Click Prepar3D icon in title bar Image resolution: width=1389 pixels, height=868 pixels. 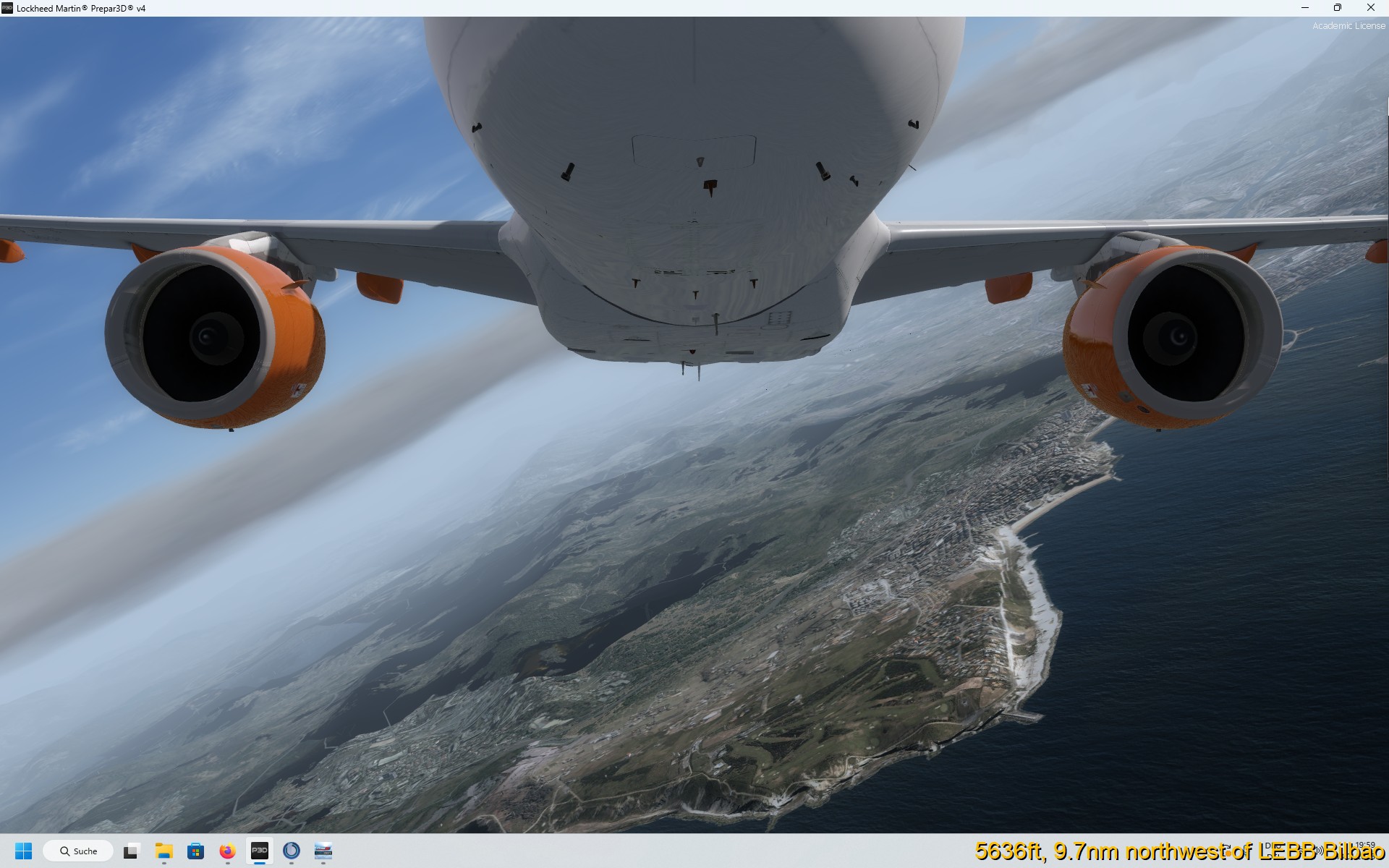[x=7, y=8]
